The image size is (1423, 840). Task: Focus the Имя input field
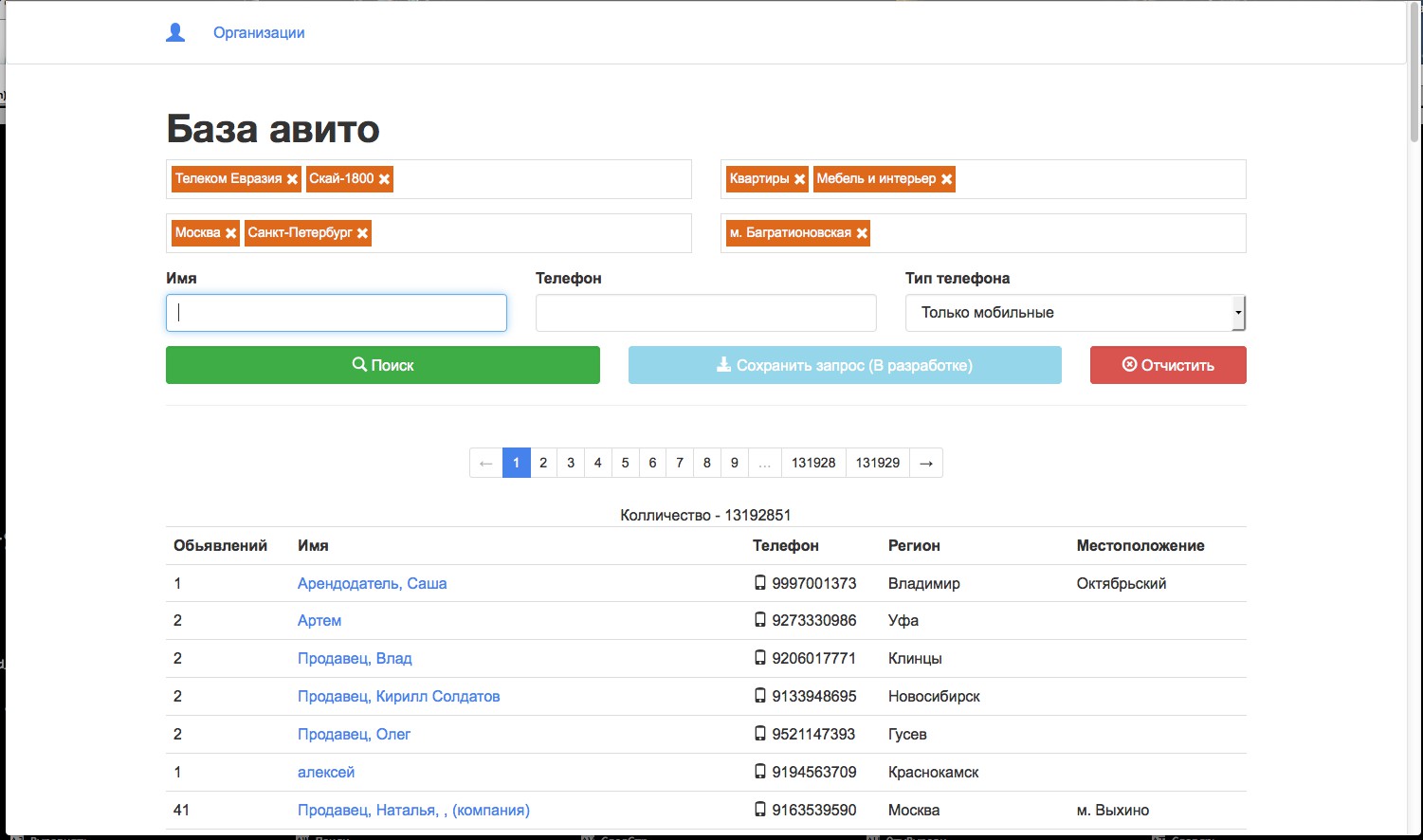coord(337,313)
